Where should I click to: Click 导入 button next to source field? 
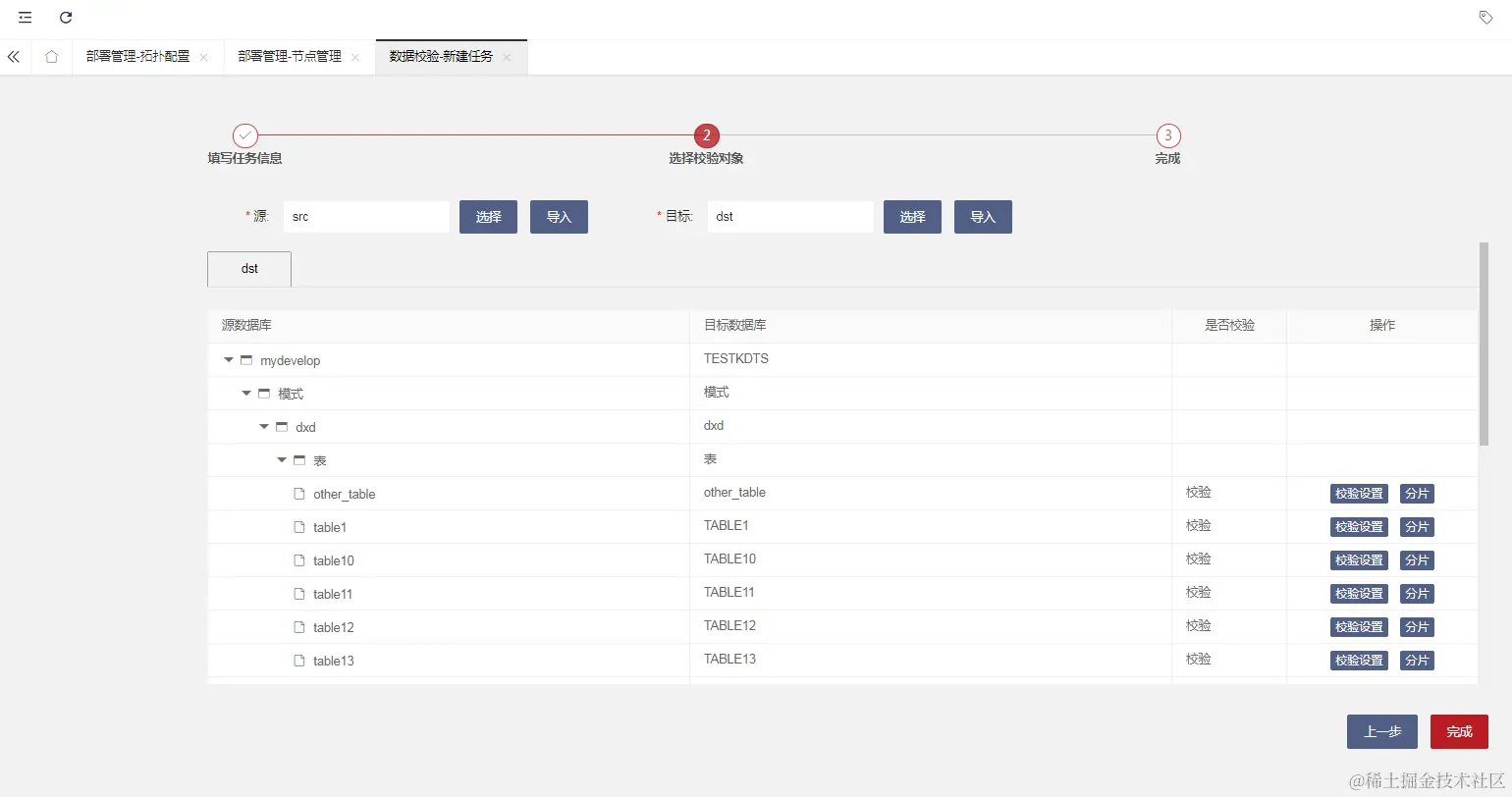click(559, 217)
